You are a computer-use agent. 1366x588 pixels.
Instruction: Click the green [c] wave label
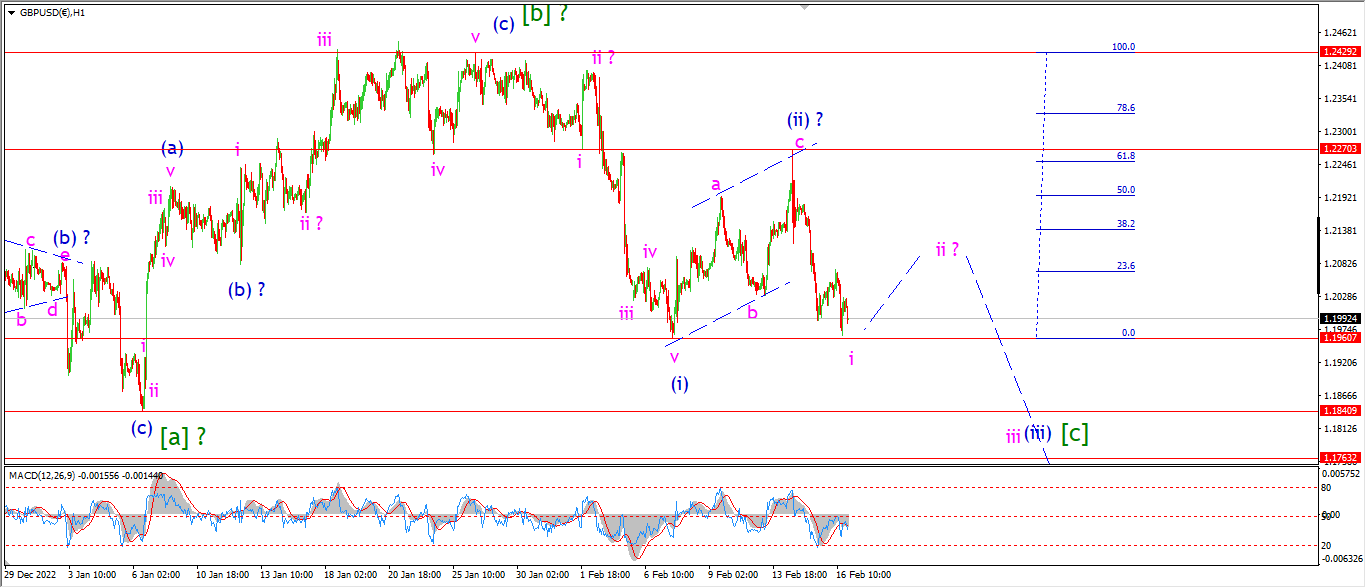point(1075,433)
